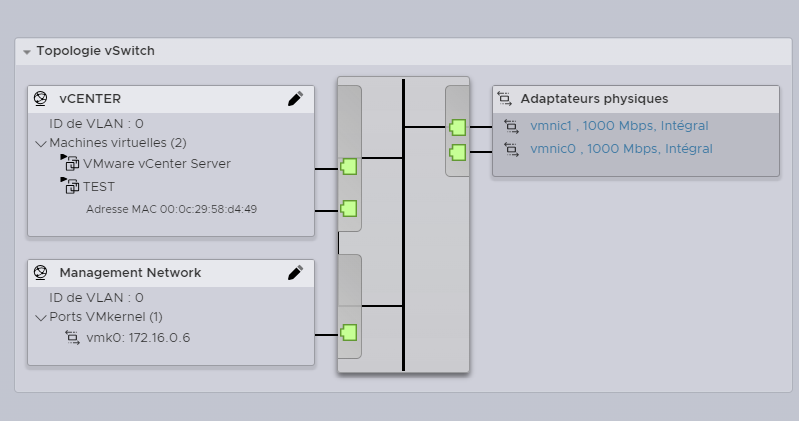Click the green port for vmnic1 uplink

458,127
